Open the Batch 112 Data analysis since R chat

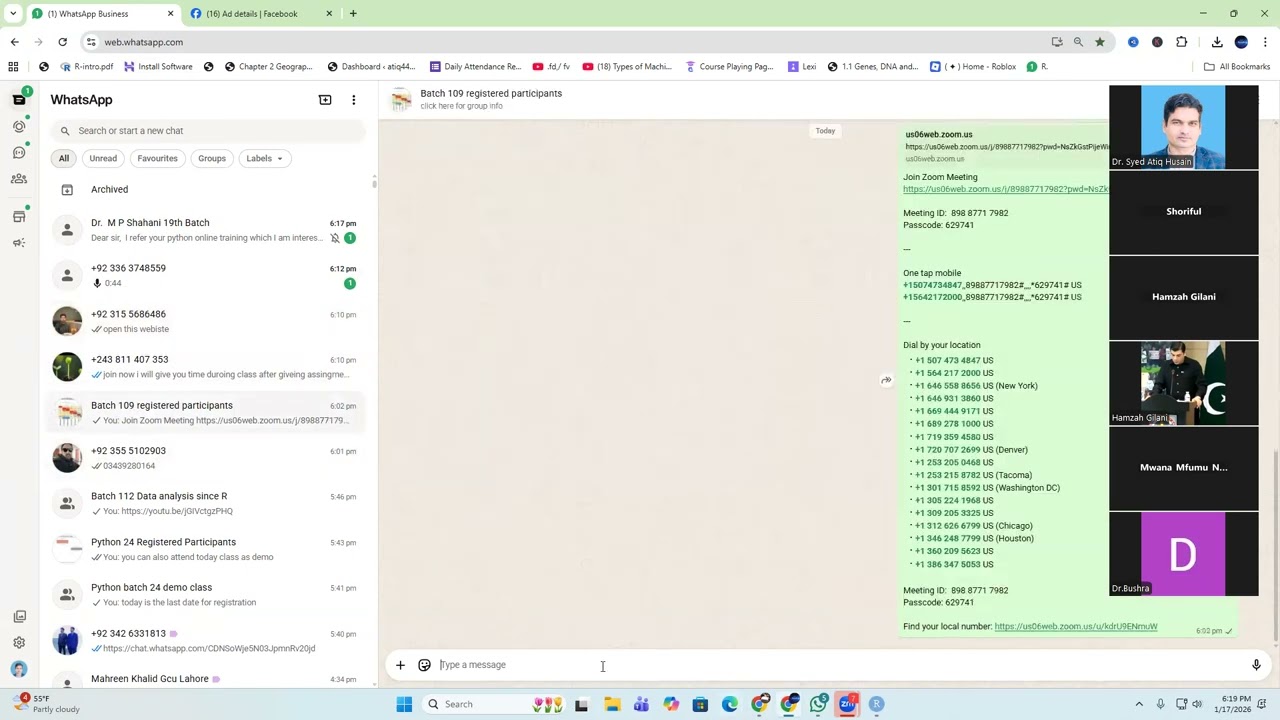(x=205, y=503)
